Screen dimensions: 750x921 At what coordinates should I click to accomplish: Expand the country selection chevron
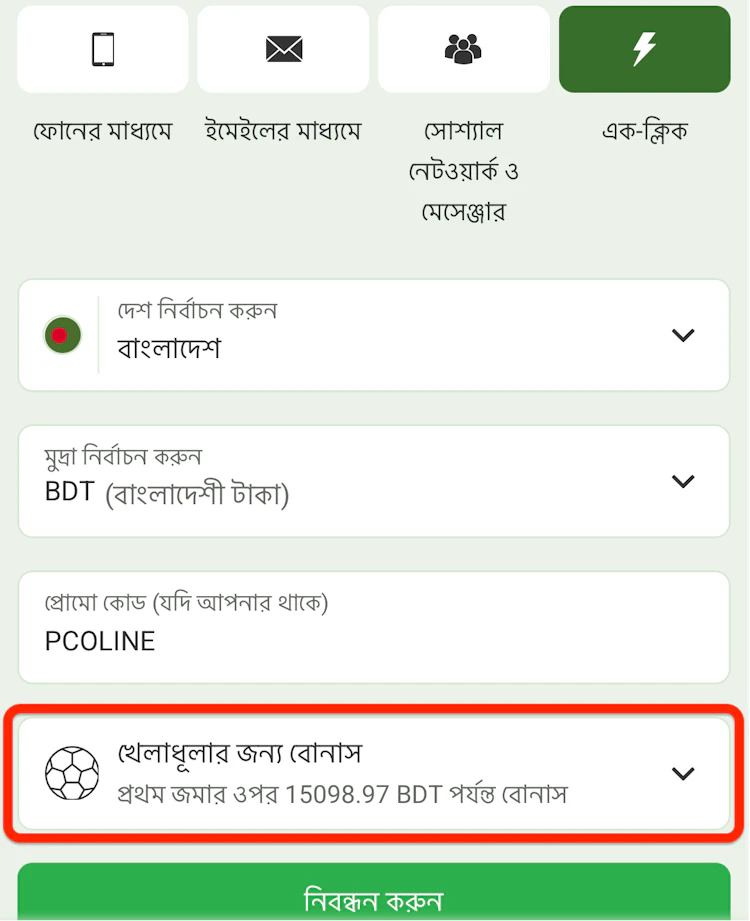click(x=683, y=335)
